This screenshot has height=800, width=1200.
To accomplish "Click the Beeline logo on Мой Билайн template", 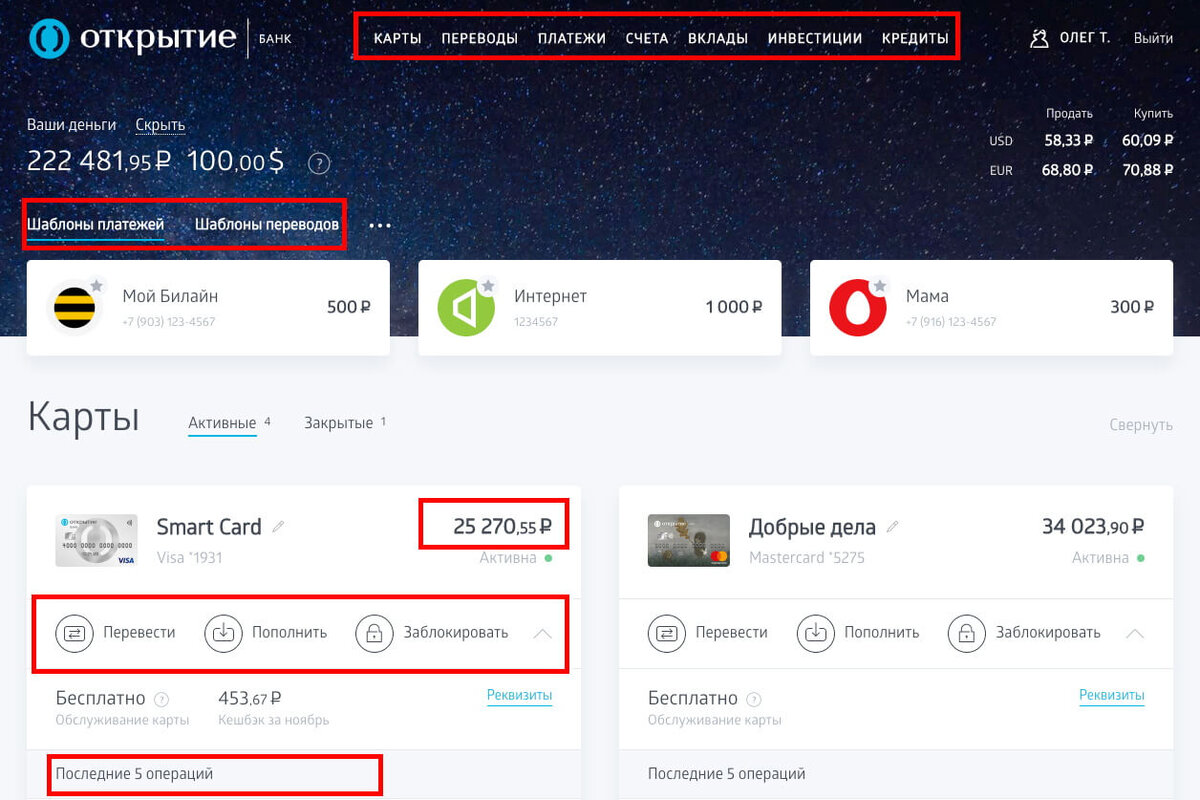I will [x=76, y=307].
